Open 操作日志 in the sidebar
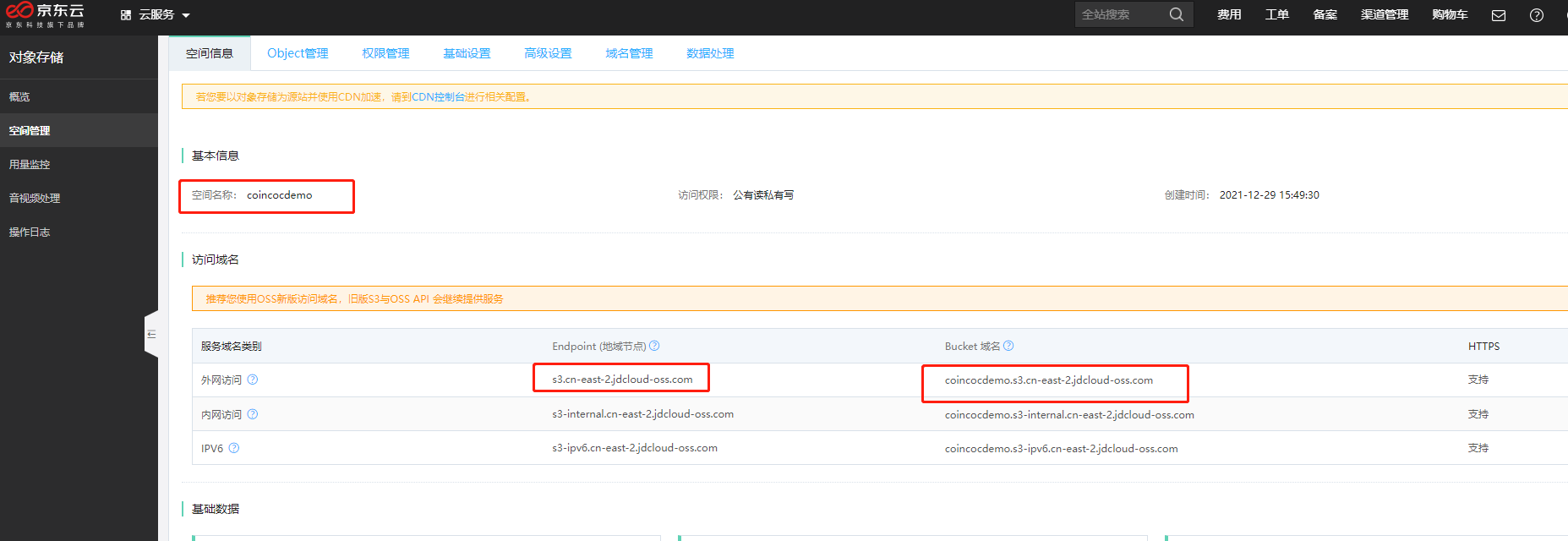Image resolution: width=1568 pixels, height=541 pixels. click(30, 232)
